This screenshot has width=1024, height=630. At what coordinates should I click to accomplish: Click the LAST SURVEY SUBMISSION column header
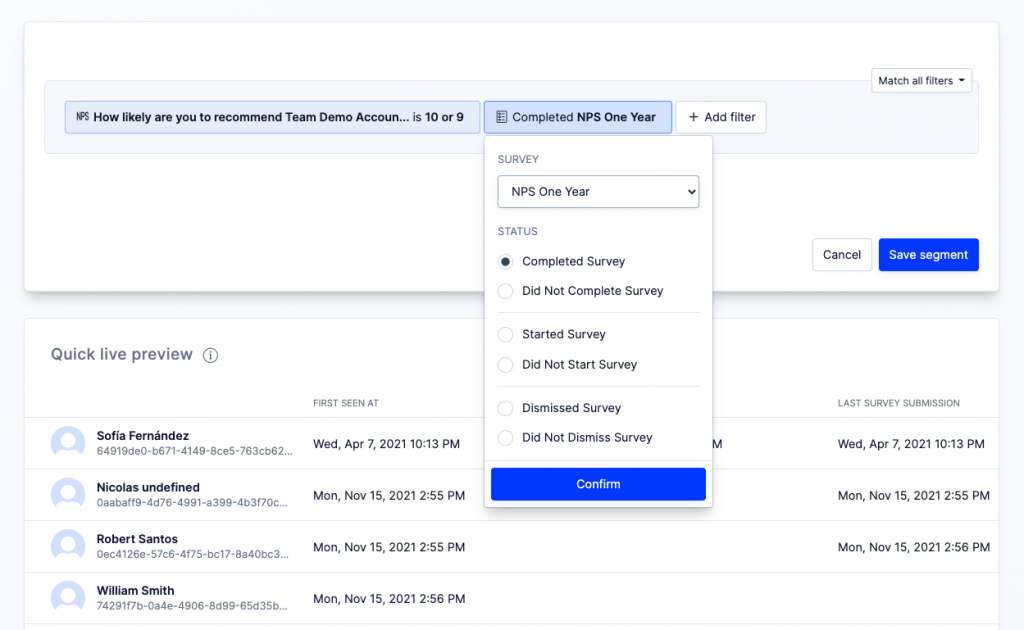click(x=899, y=403)
